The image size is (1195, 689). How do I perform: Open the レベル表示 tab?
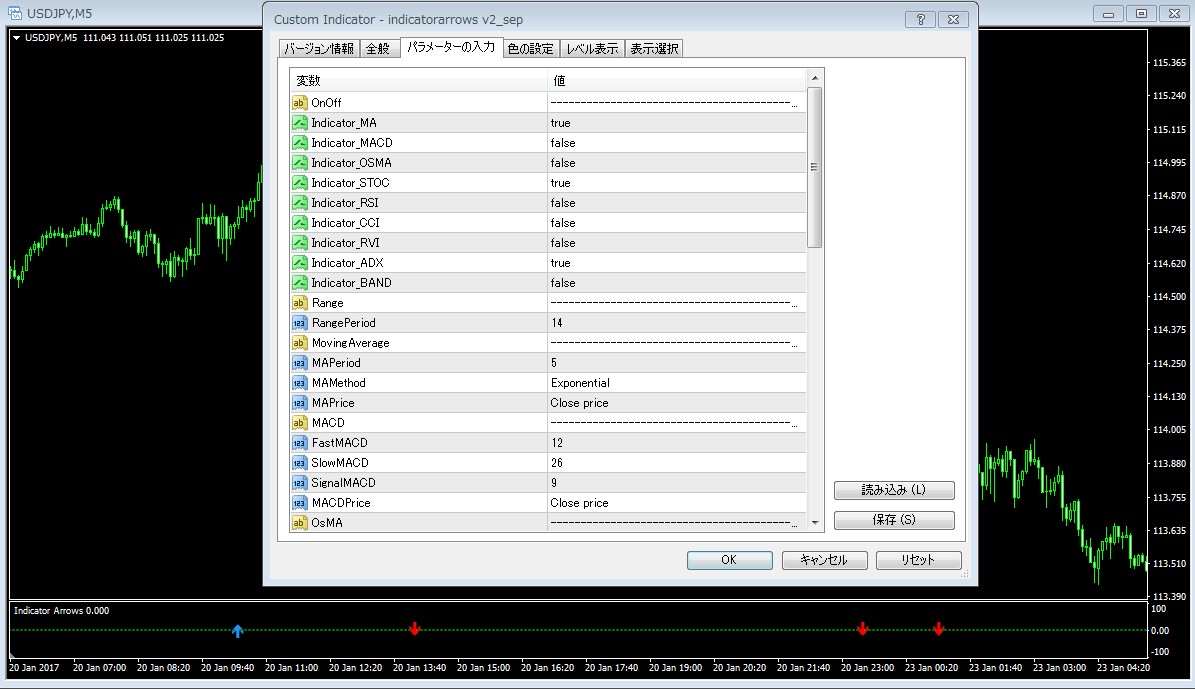pos(592,49)
